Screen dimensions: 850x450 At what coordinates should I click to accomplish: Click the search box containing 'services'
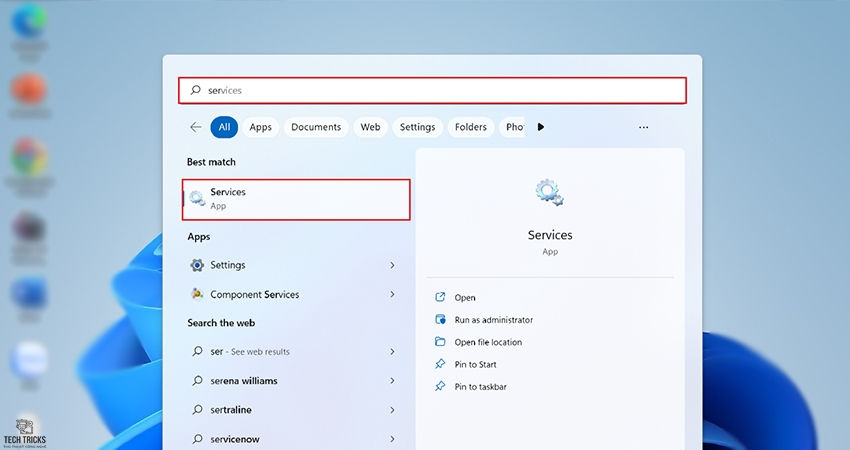(x=432, y=91)
